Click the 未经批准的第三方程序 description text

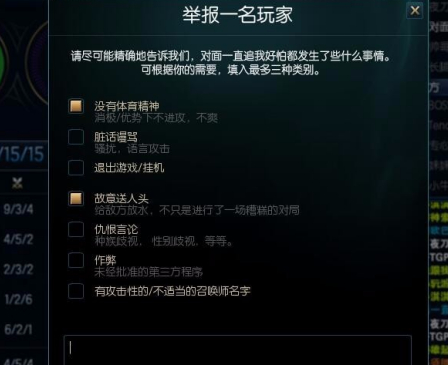click(x=148, y=272)
